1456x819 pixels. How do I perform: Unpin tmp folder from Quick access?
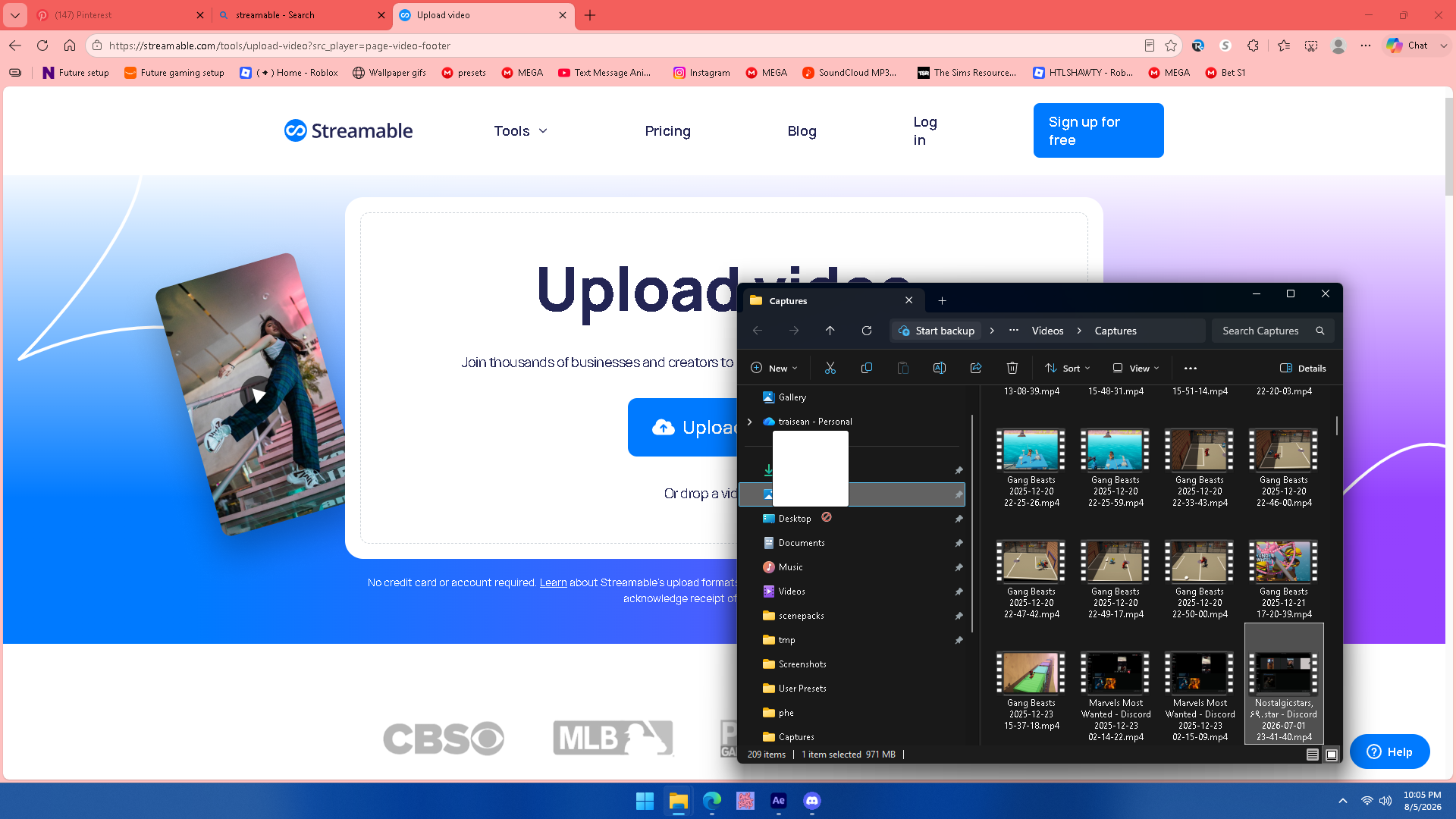(x=959, y=640)
